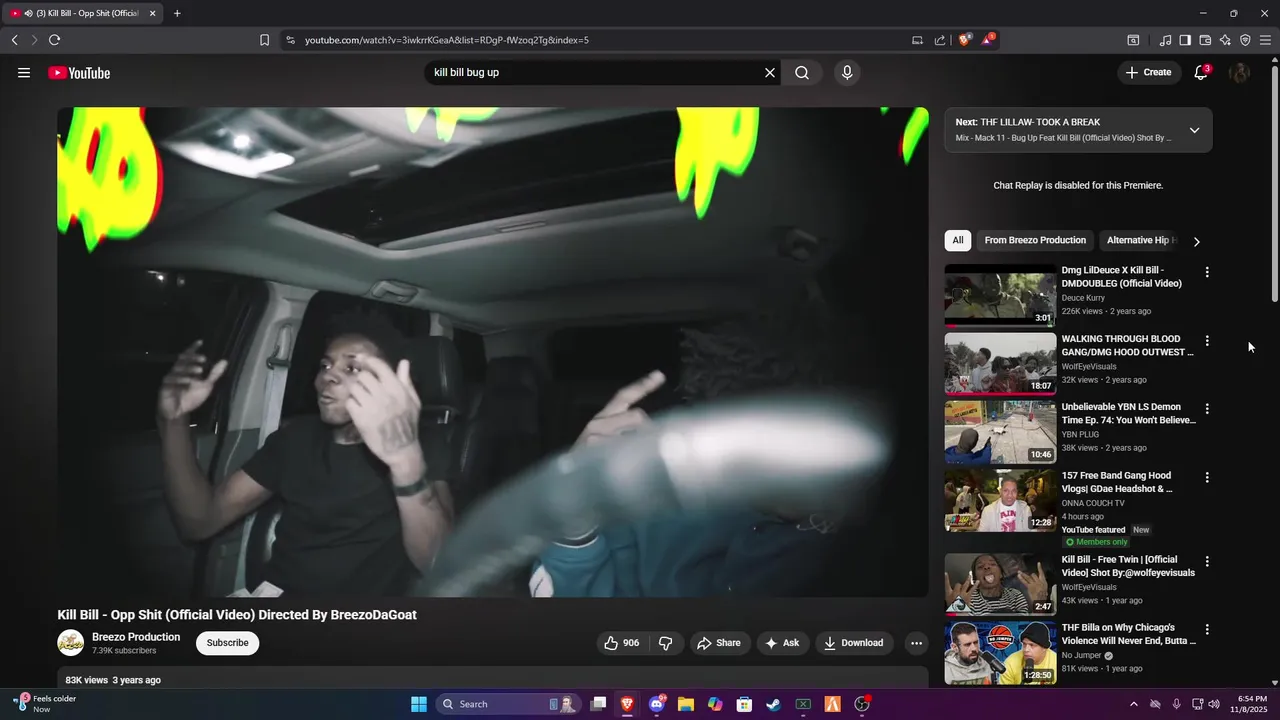Start voice search with microphone icon

(x=847, y=73)
